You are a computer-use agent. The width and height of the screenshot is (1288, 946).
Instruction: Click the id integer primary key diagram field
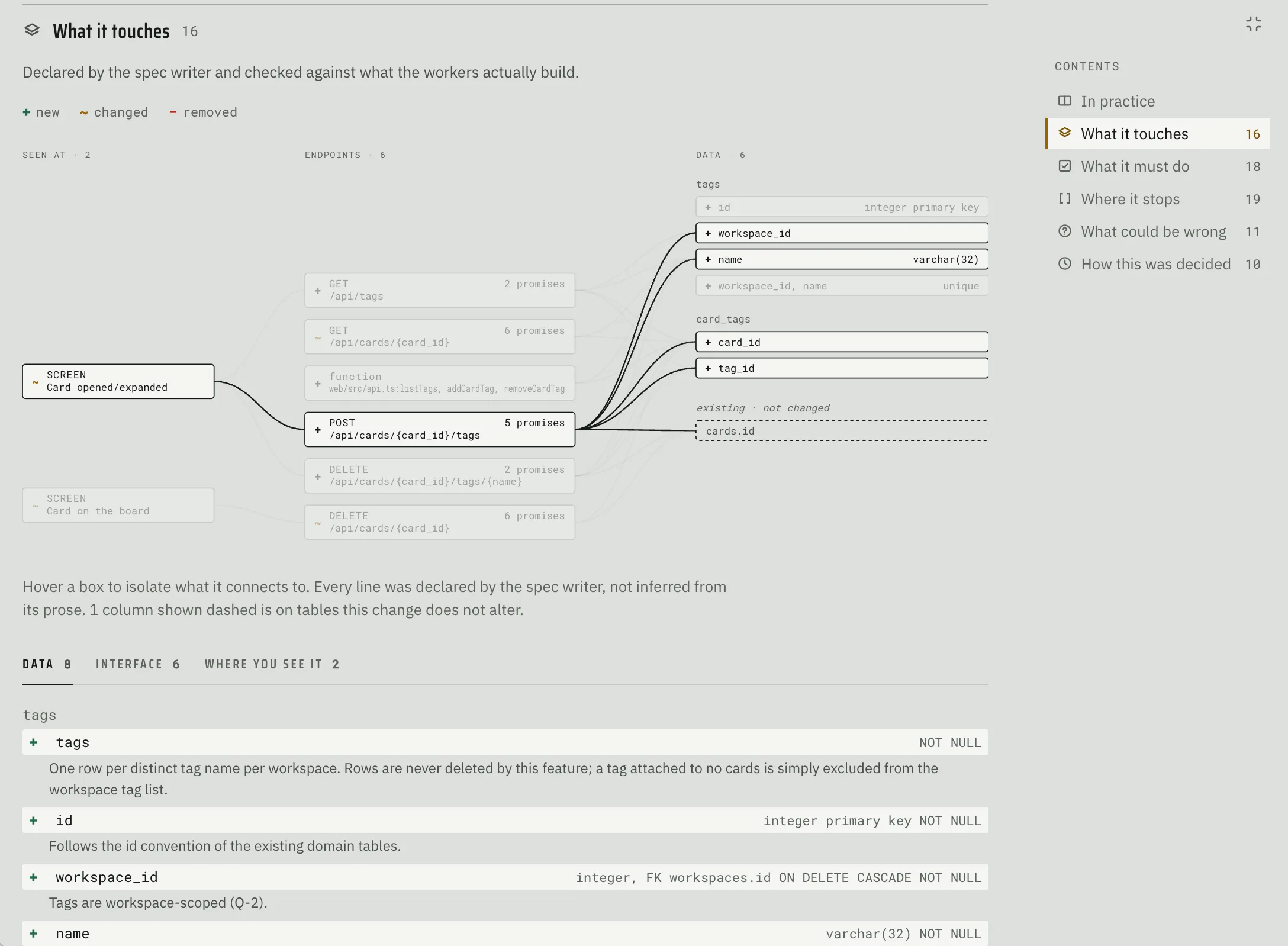pos(842,207)
